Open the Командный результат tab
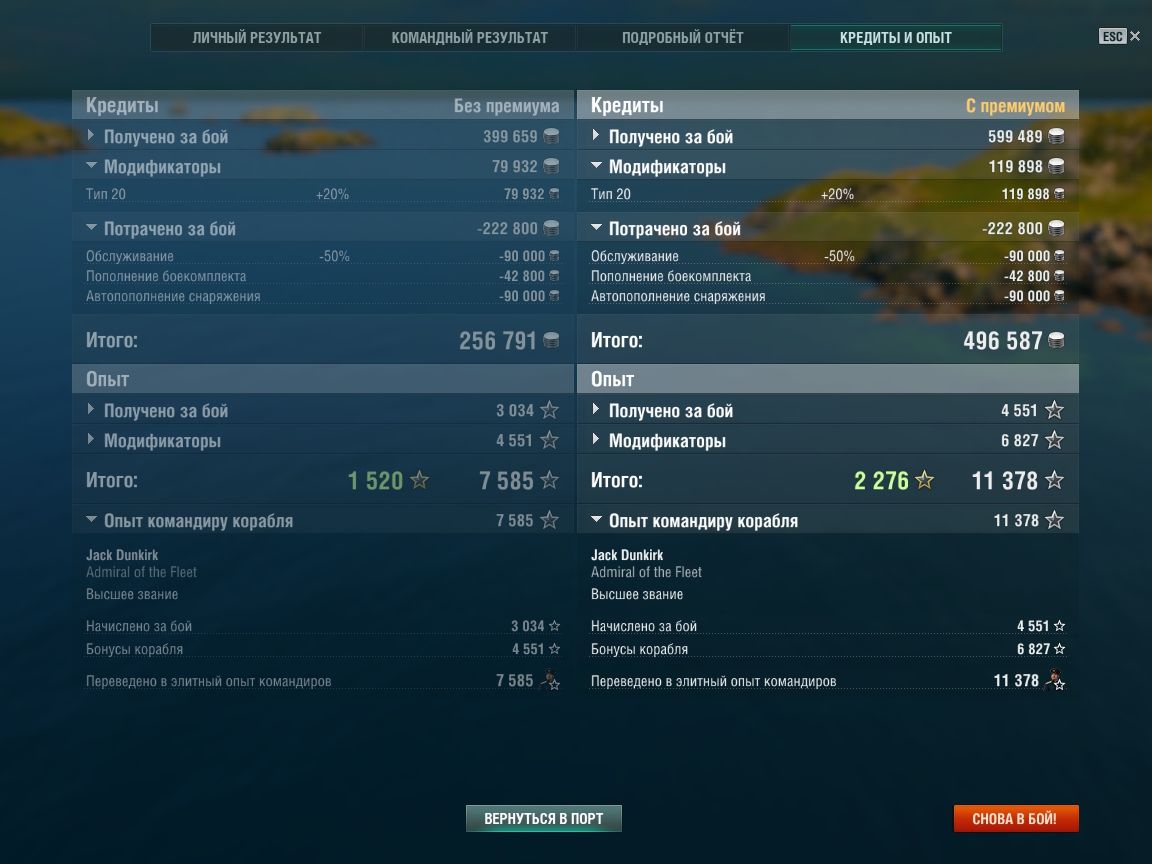 (x=469, y=37)
